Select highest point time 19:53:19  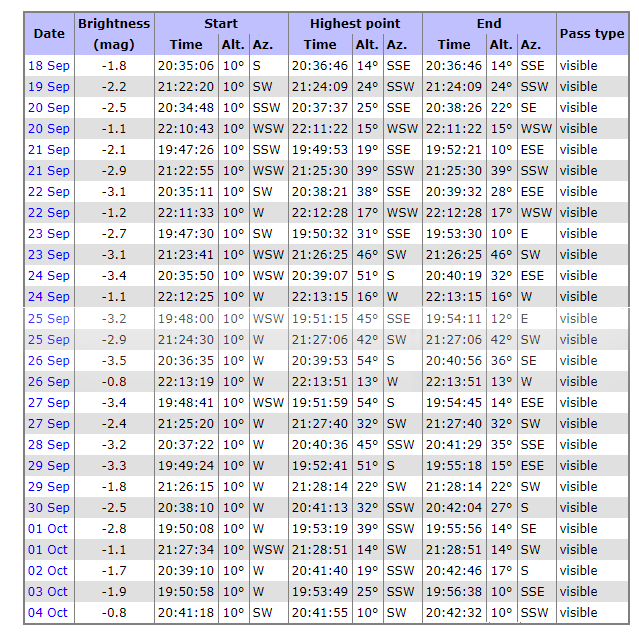coord(320,529)
